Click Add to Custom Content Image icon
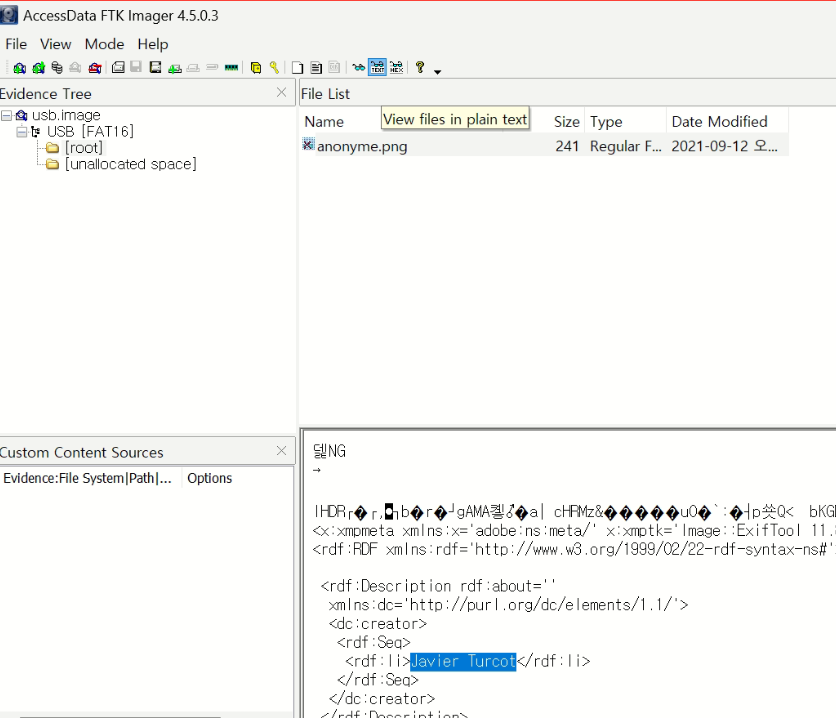This screenshot has height=718, width=836. click(174, 68)
